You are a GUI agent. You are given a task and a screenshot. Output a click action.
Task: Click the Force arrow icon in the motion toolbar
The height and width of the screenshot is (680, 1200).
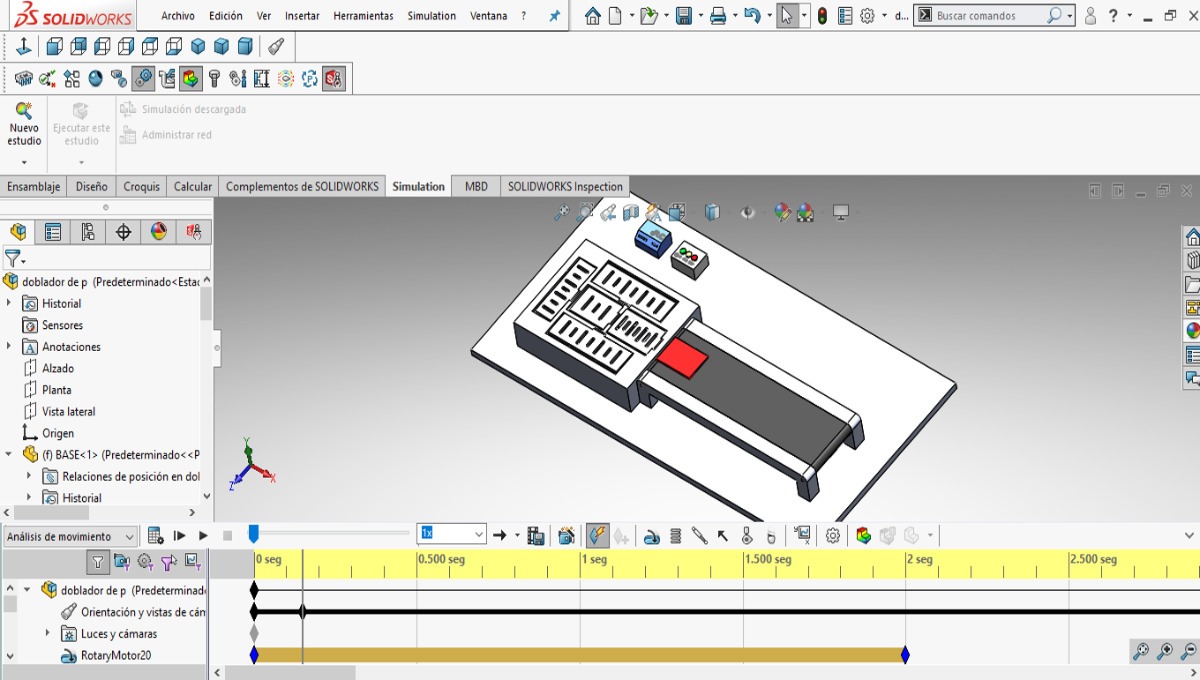click(724, 536)
